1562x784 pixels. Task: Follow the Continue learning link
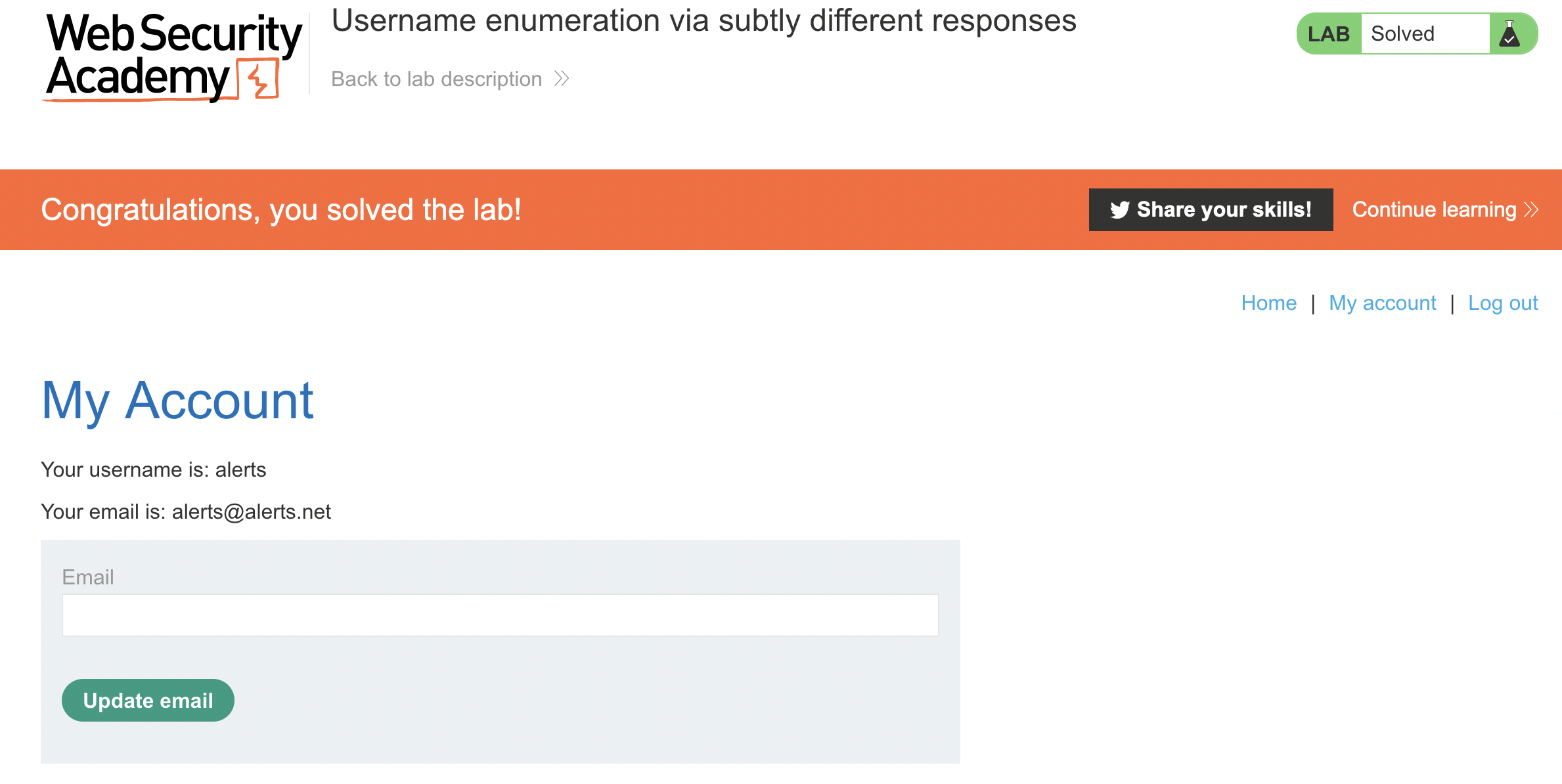click(1434, 210)
